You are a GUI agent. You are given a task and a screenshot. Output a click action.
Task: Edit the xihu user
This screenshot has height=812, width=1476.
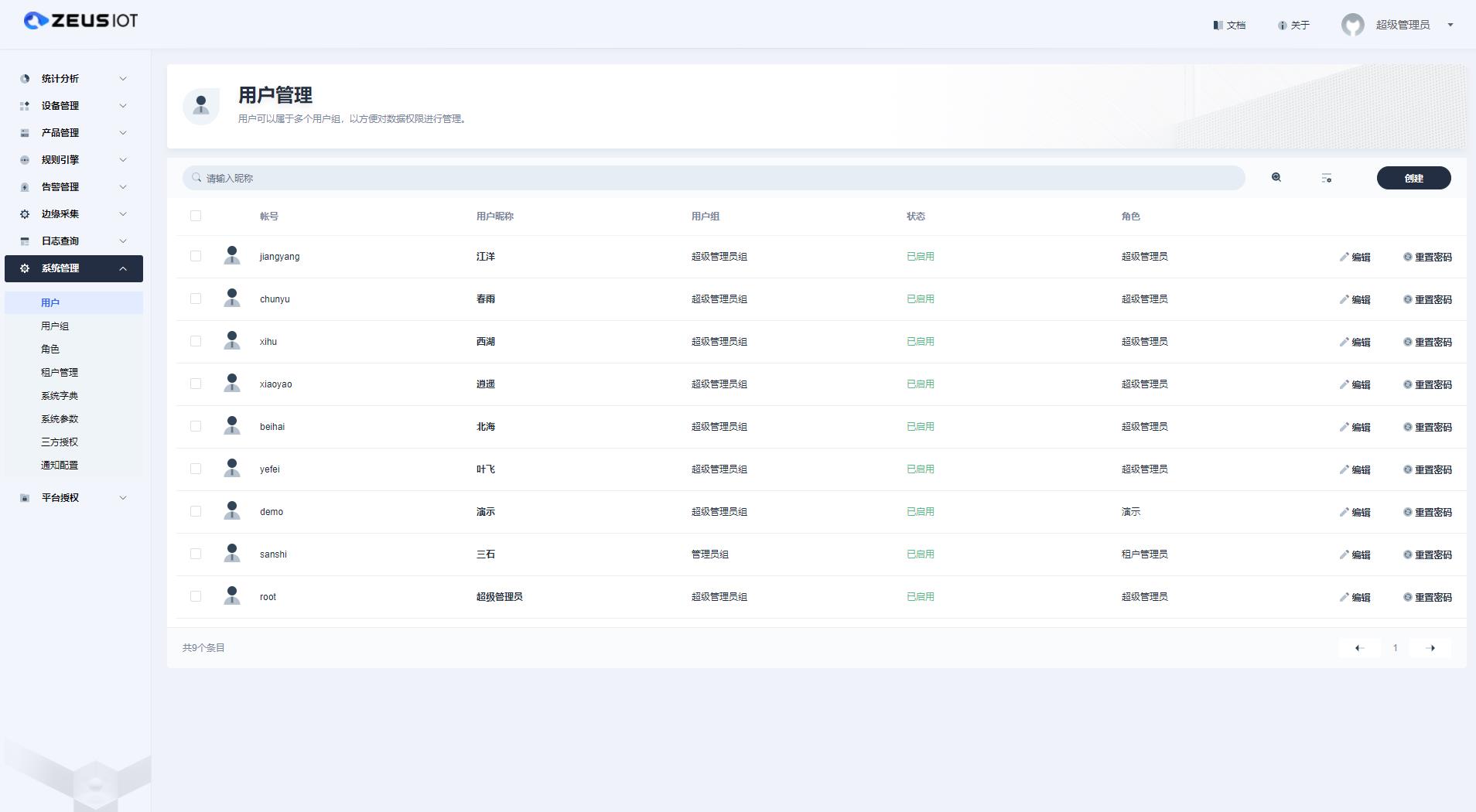click(x=1355, y=343)
